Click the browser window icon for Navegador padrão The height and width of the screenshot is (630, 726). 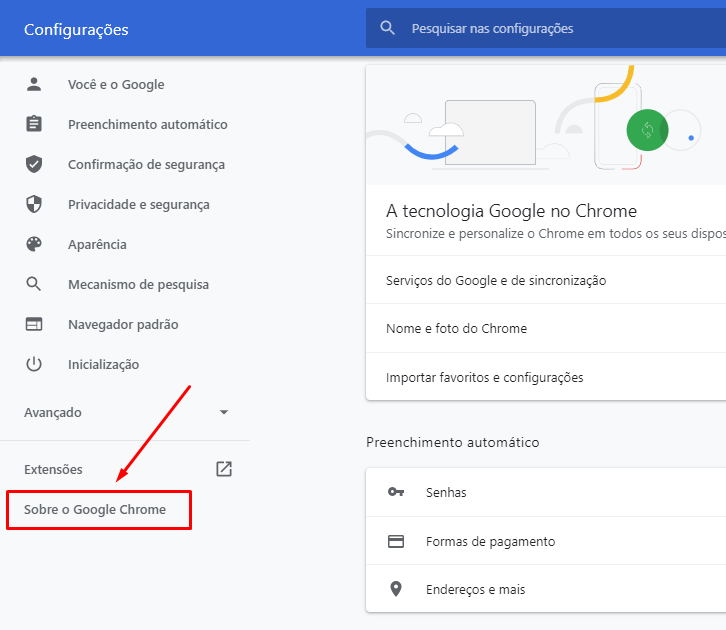(34, 325)
